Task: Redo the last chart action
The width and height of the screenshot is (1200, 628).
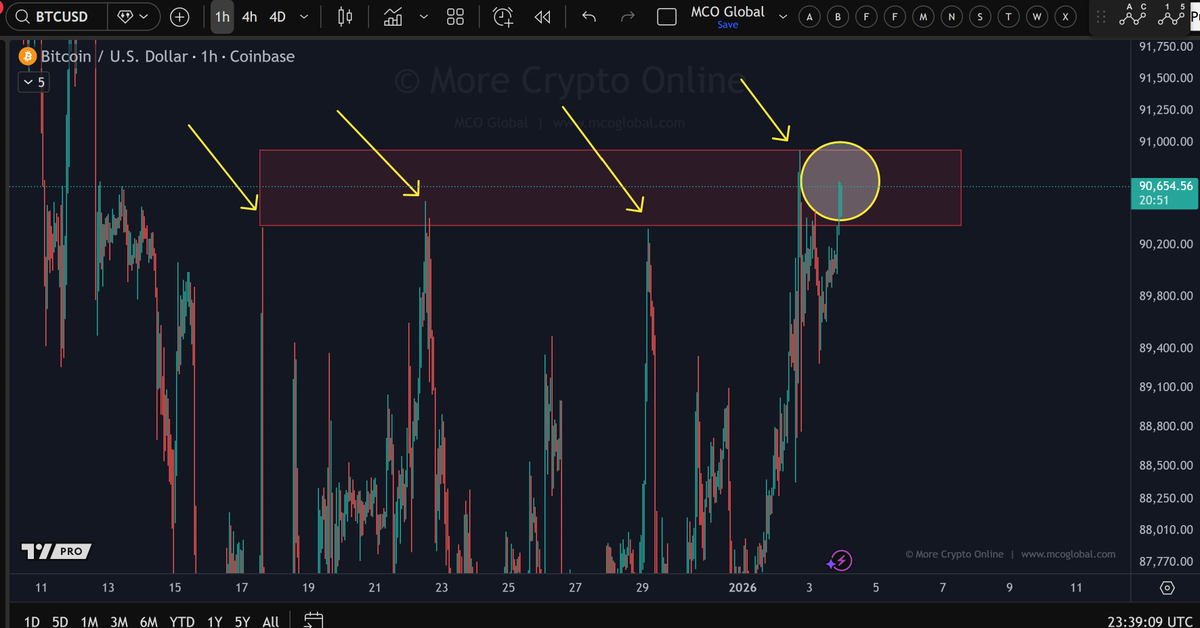Action: click(x=627, y=17)
